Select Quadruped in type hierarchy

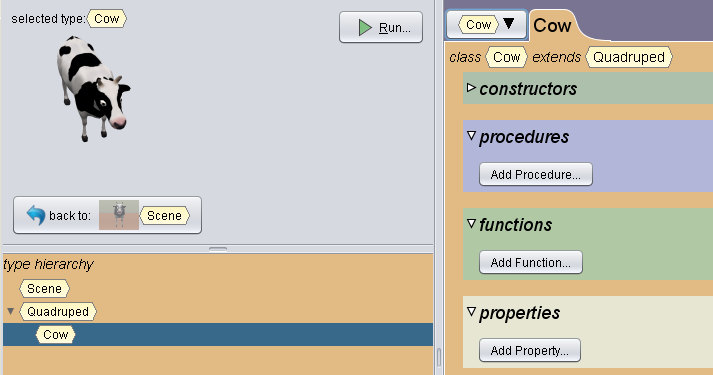58,311
